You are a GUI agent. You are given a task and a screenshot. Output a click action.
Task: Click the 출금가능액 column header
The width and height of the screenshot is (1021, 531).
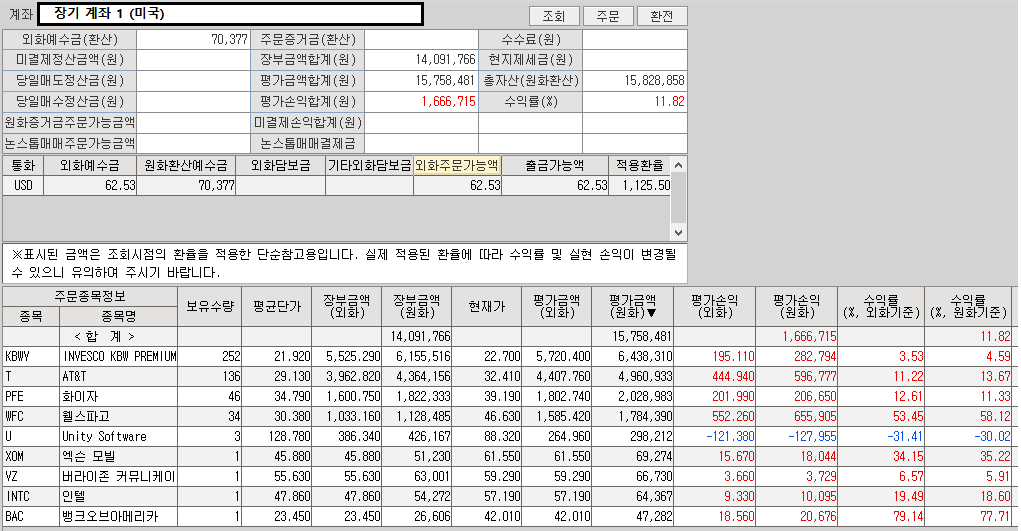(x=555, y=165)
